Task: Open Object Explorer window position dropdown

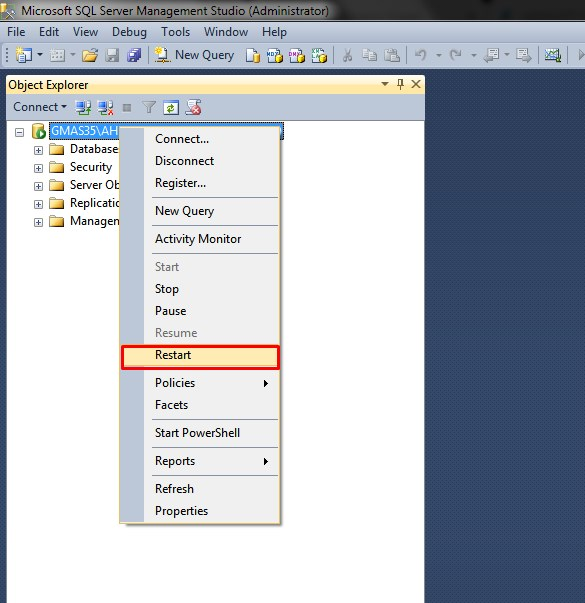Action: pyautogui.click(x=385, y=84)
